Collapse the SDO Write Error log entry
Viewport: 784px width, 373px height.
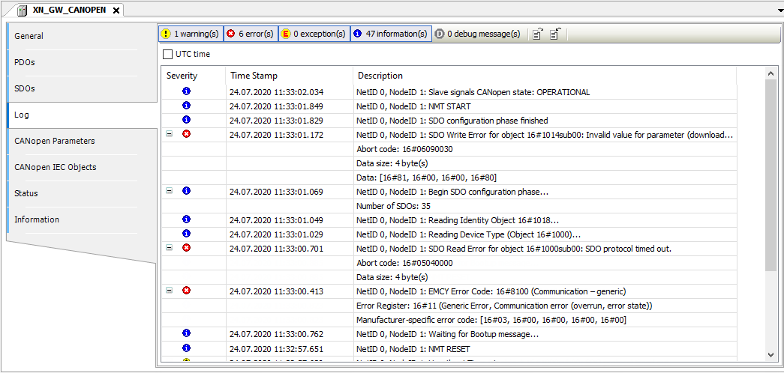click(170, 134)
